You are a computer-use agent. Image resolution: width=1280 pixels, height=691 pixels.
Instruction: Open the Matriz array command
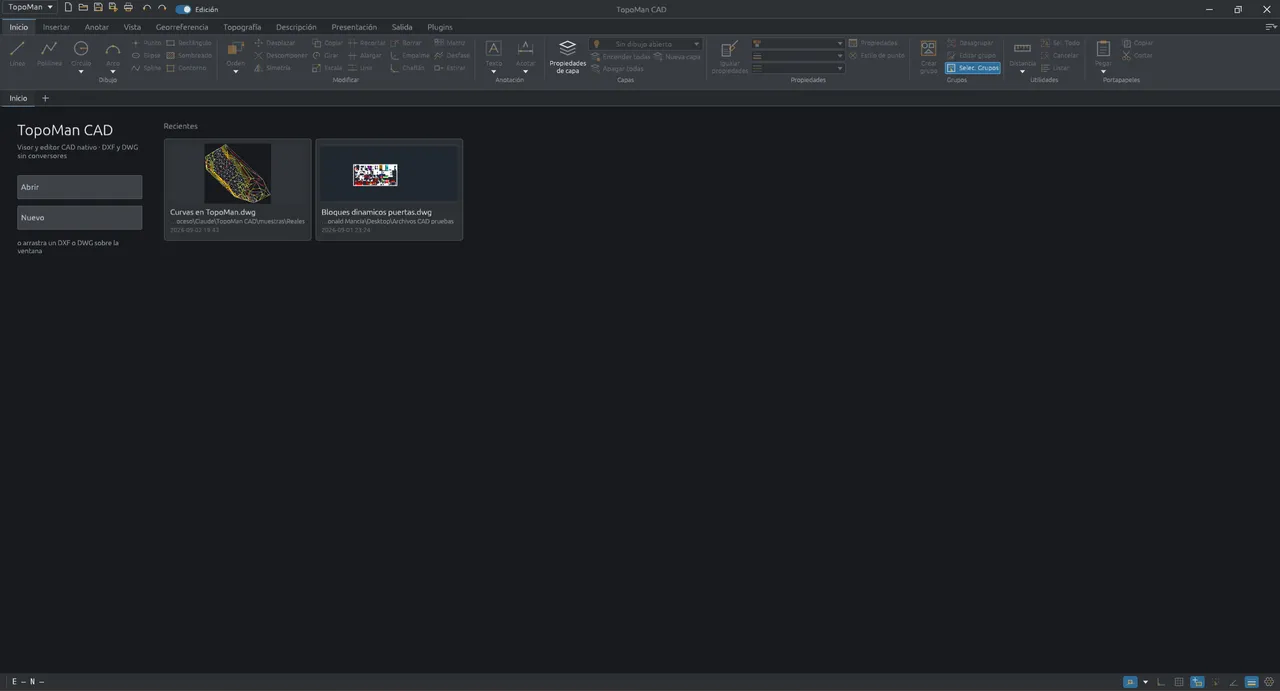pos(450,43)
